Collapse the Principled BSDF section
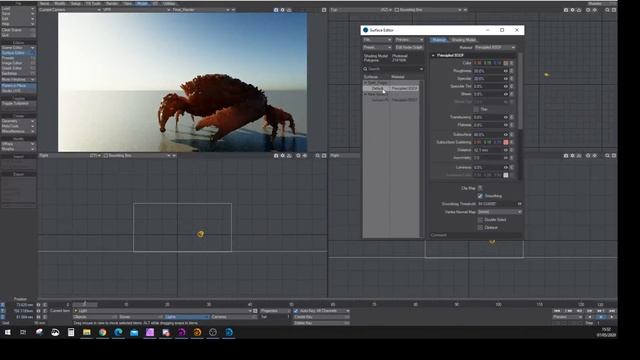The image size is (640, 360). click(433, 55)
